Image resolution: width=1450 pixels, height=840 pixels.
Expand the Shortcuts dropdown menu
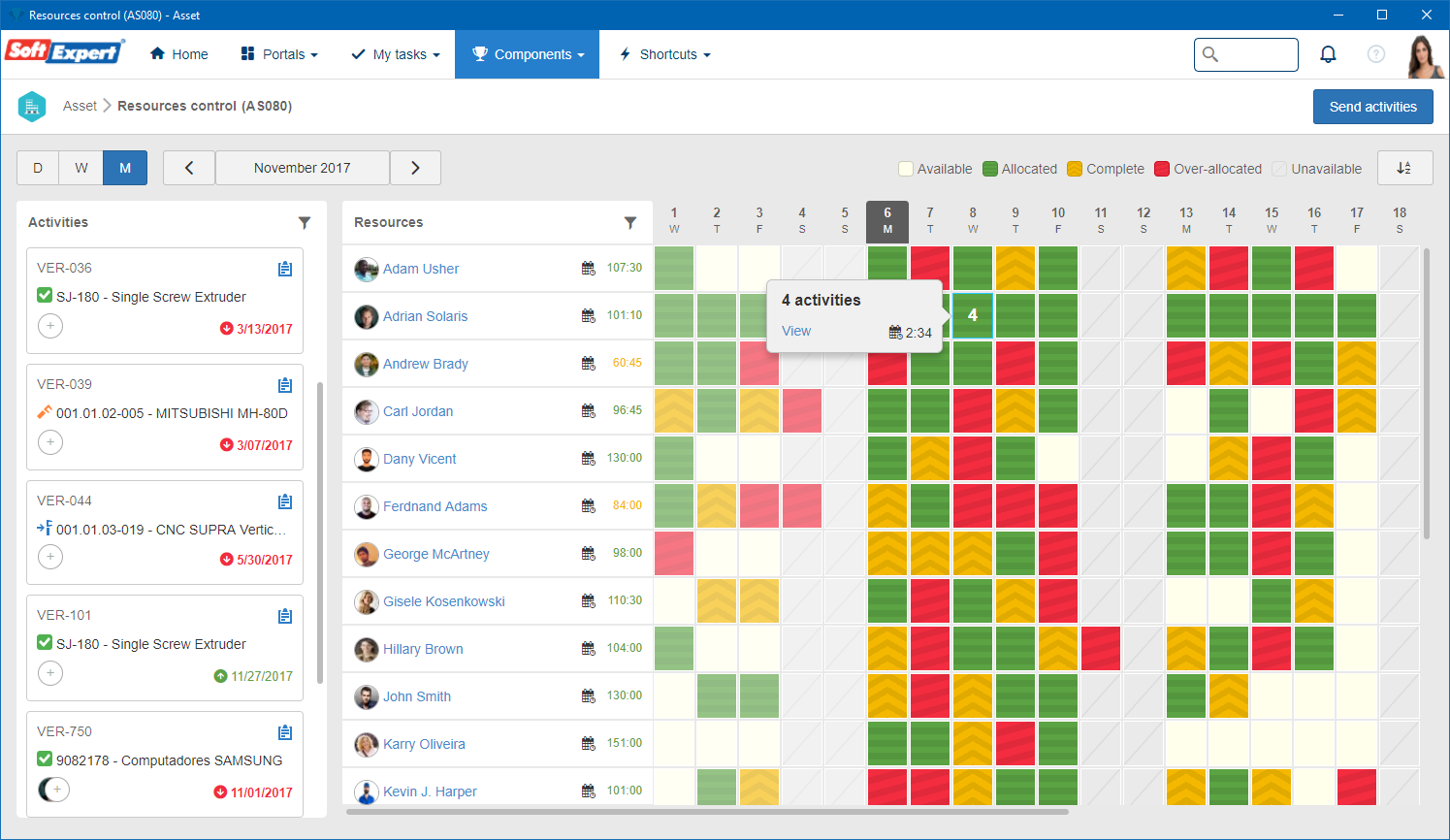(x=665, y=54)
